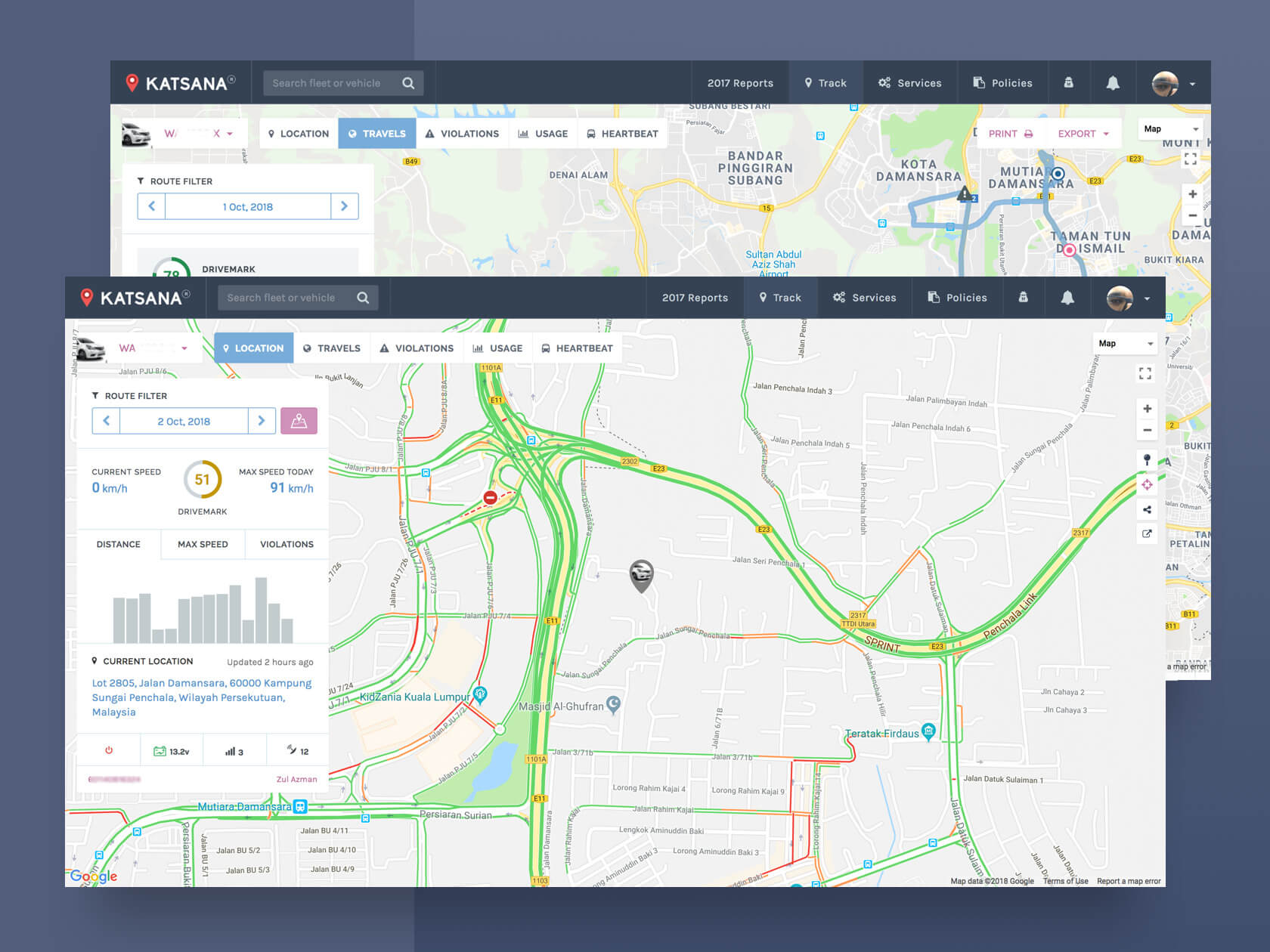Click the KATSANA logo in front window
The width and height of the screenshot is (1270, 952).
coord(136,298)
